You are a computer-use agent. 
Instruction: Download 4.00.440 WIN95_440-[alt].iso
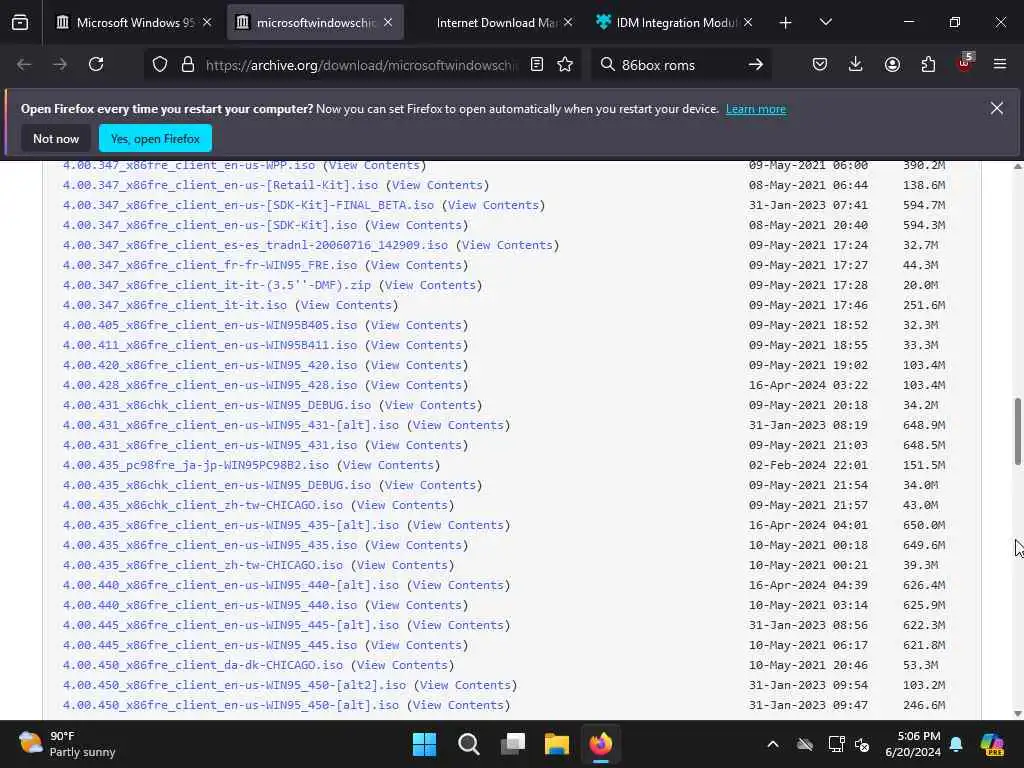coord(231,585)
